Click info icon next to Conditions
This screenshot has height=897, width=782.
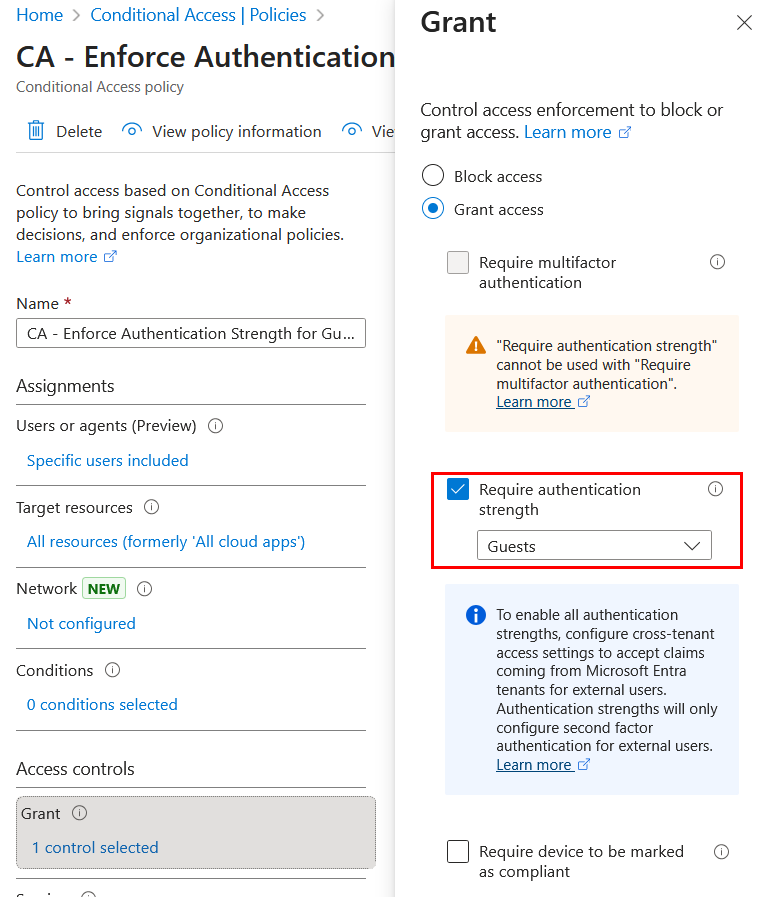(x=113, y=670)
